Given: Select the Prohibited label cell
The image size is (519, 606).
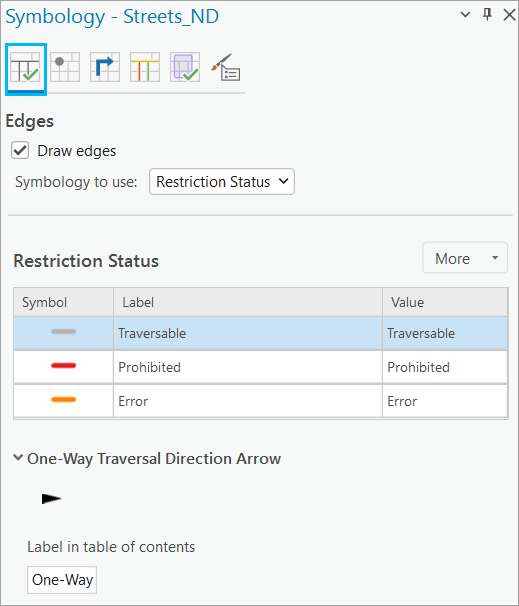Looking at the screenshot, I should coord(248,367).
